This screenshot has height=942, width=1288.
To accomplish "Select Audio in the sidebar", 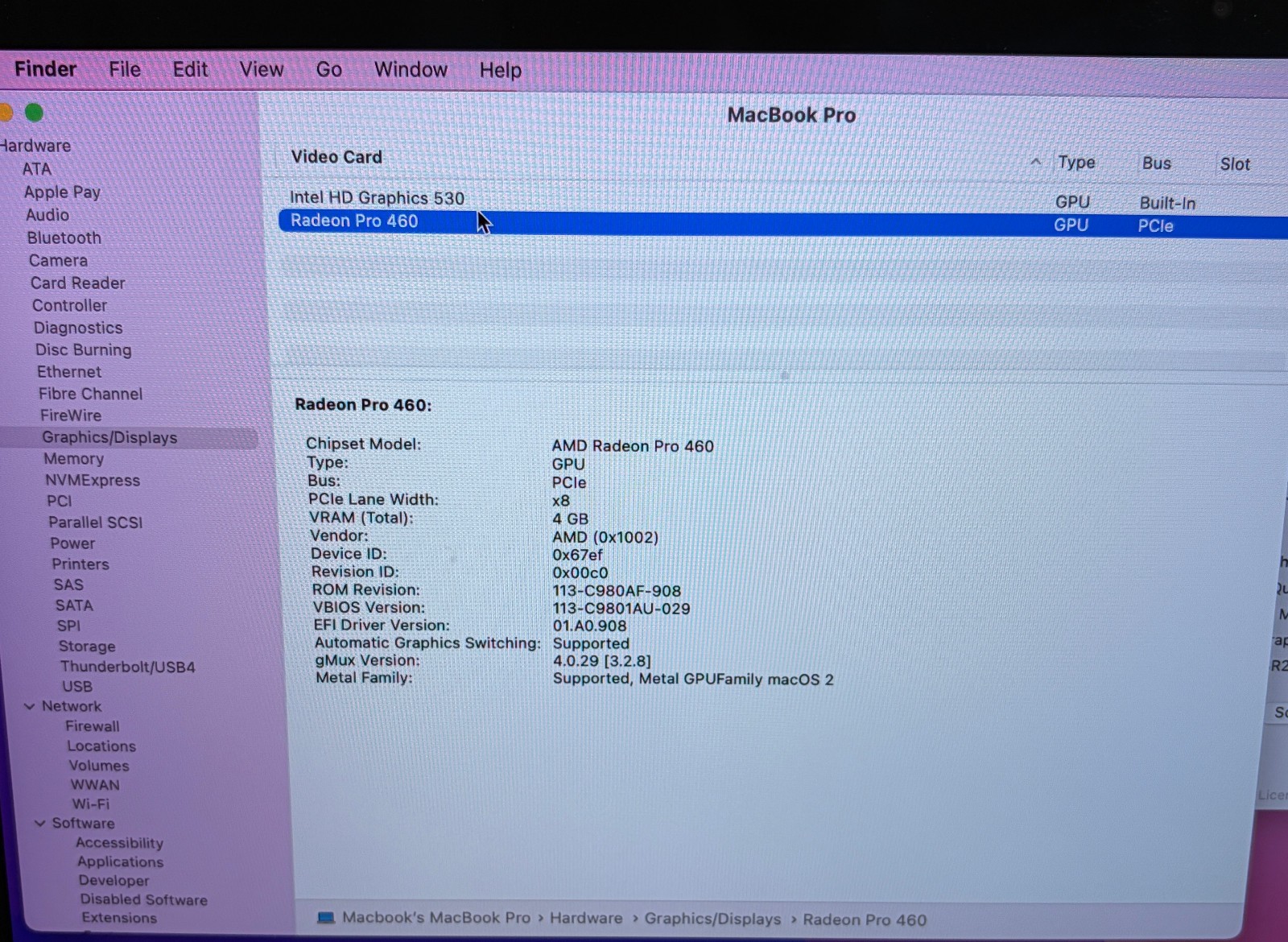I will [x=47, y=215].
